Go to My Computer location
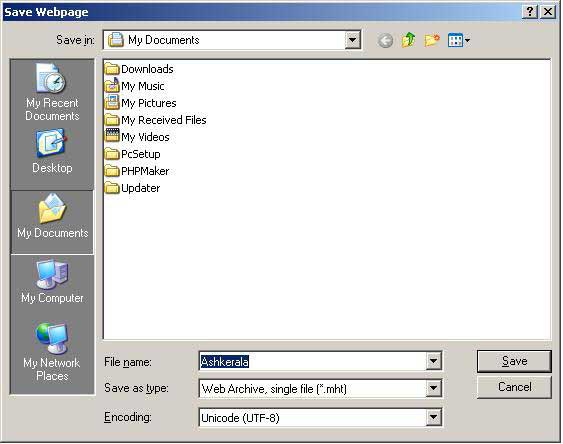Image resolution: width=563 pixels, height=444 pixels. pos(52,282)
